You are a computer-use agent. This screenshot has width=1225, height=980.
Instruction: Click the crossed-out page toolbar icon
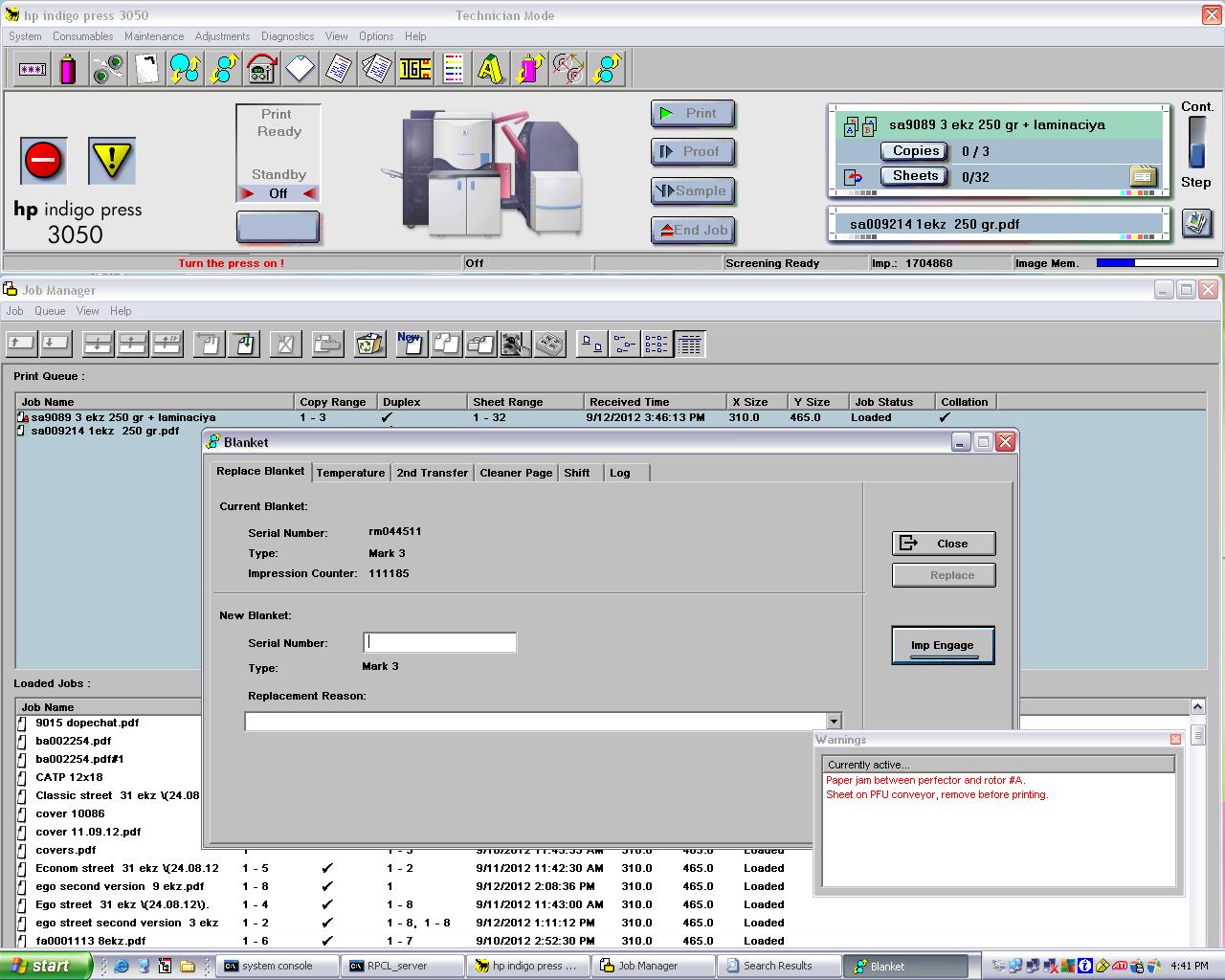click(x=284, y=344)
